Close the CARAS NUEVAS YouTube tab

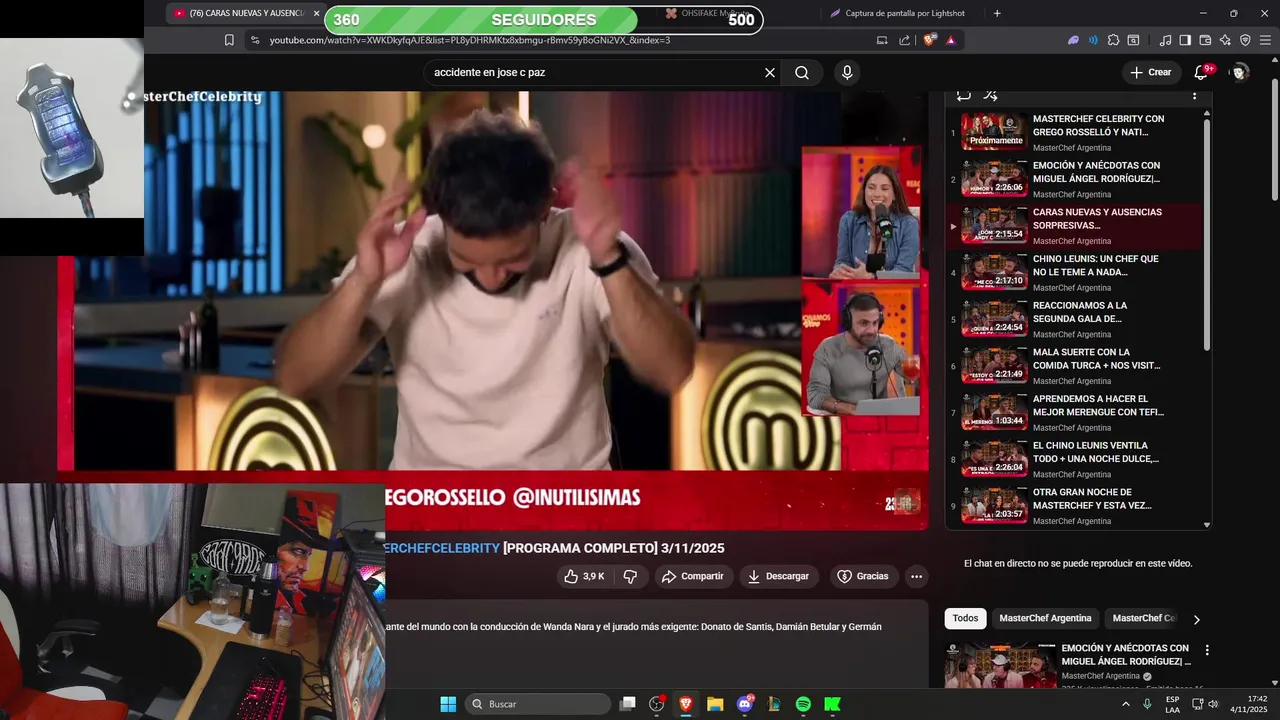pos(317,13)
